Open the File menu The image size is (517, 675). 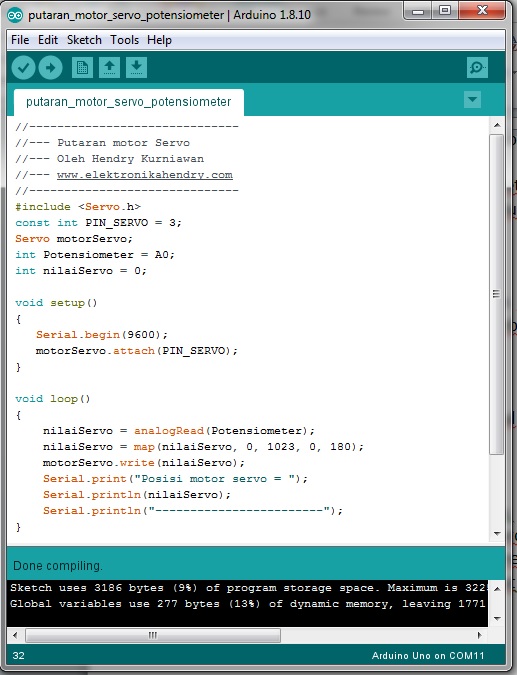tap(20, 40)
